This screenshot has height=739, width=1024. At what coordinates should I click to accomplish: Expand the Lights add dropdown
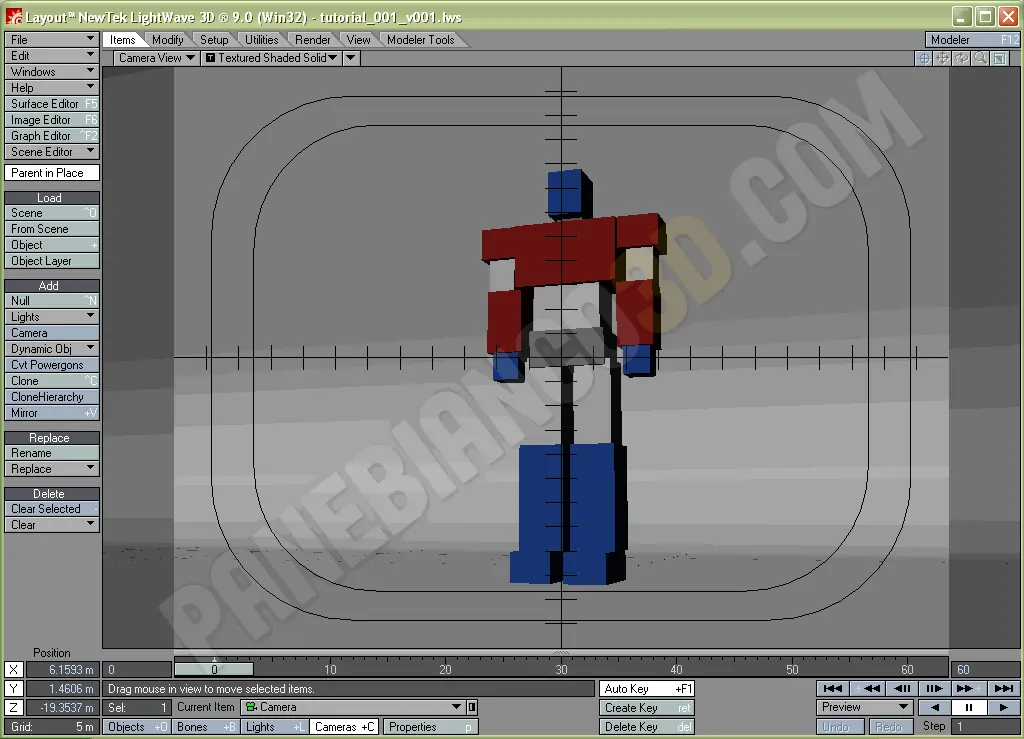pyautogui.click(x=52, y=317)
